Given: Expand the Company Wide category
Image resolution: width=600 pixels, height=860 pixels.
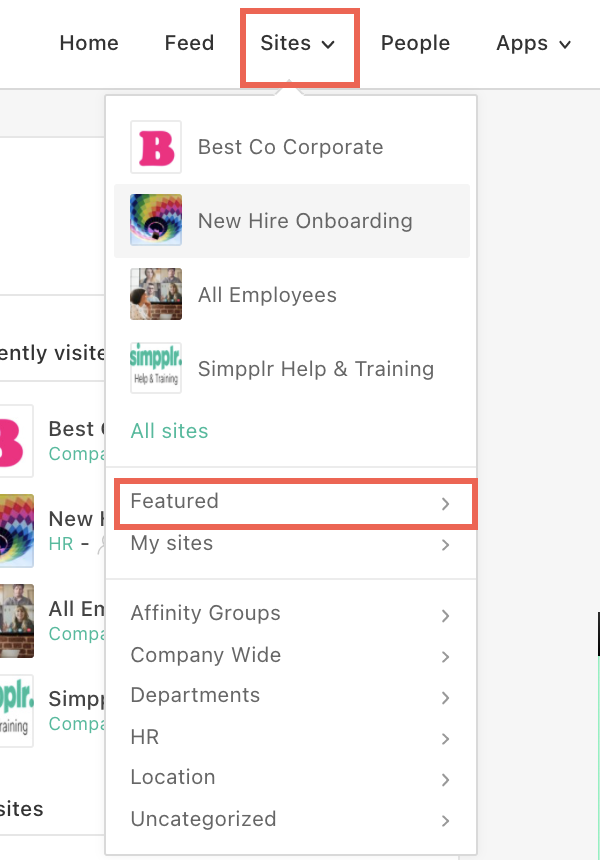Looking at the screenshot, I should [x=291, y=655].
